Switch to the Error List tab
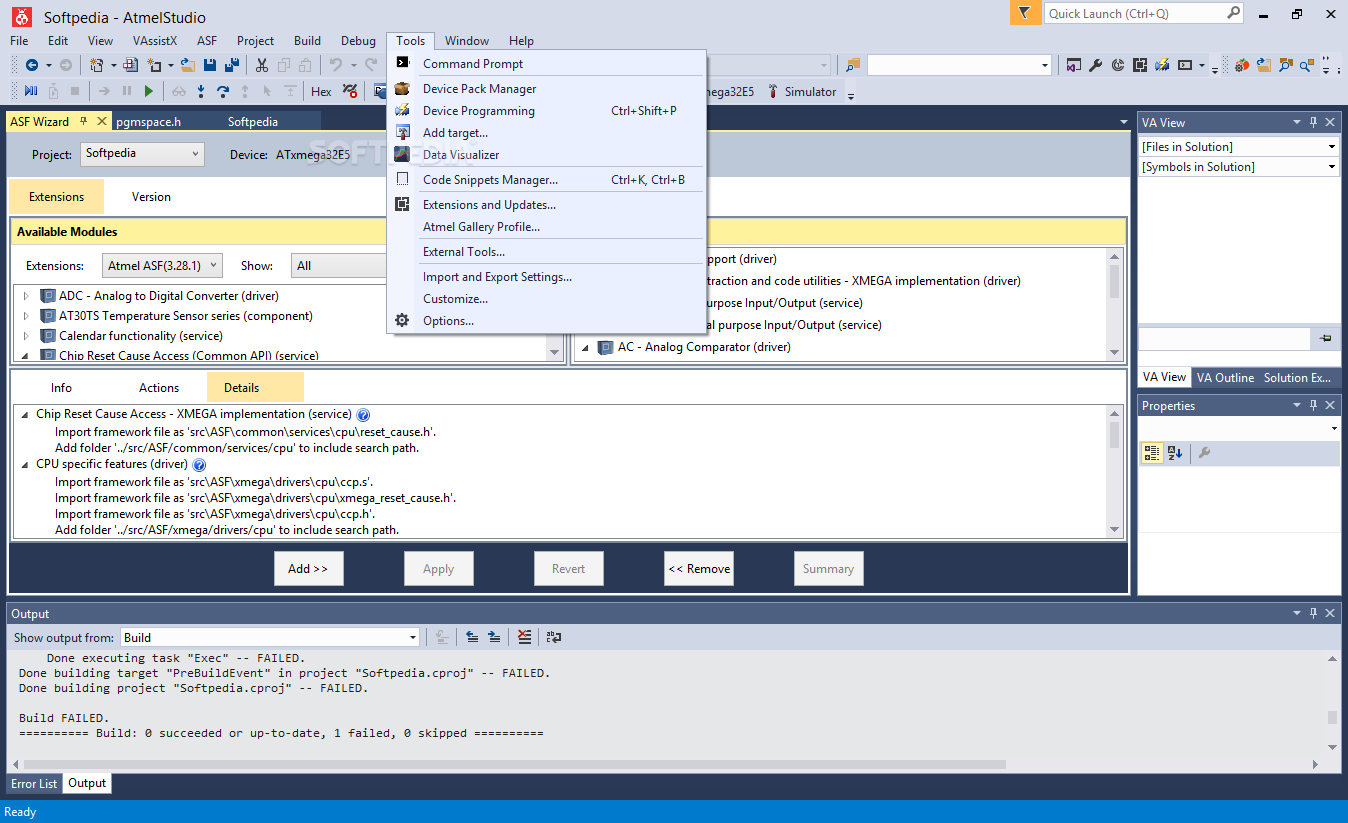Screen dimensions: 1348x823 34,784
